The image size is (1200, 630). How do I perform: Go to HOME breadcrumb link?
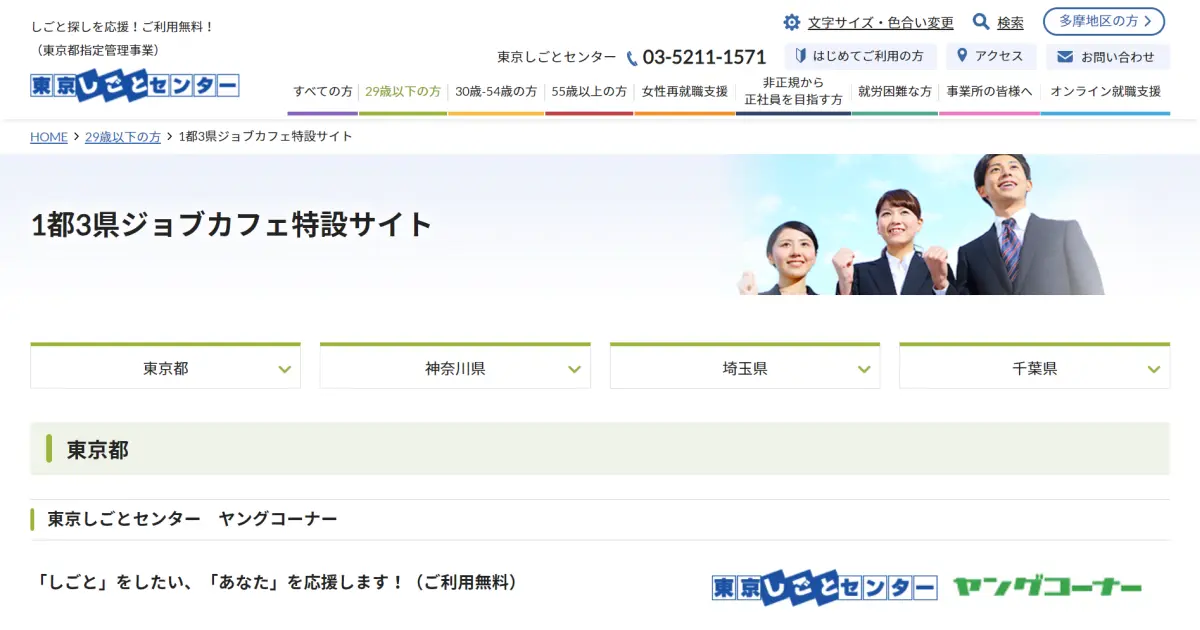tap(49, 137)
